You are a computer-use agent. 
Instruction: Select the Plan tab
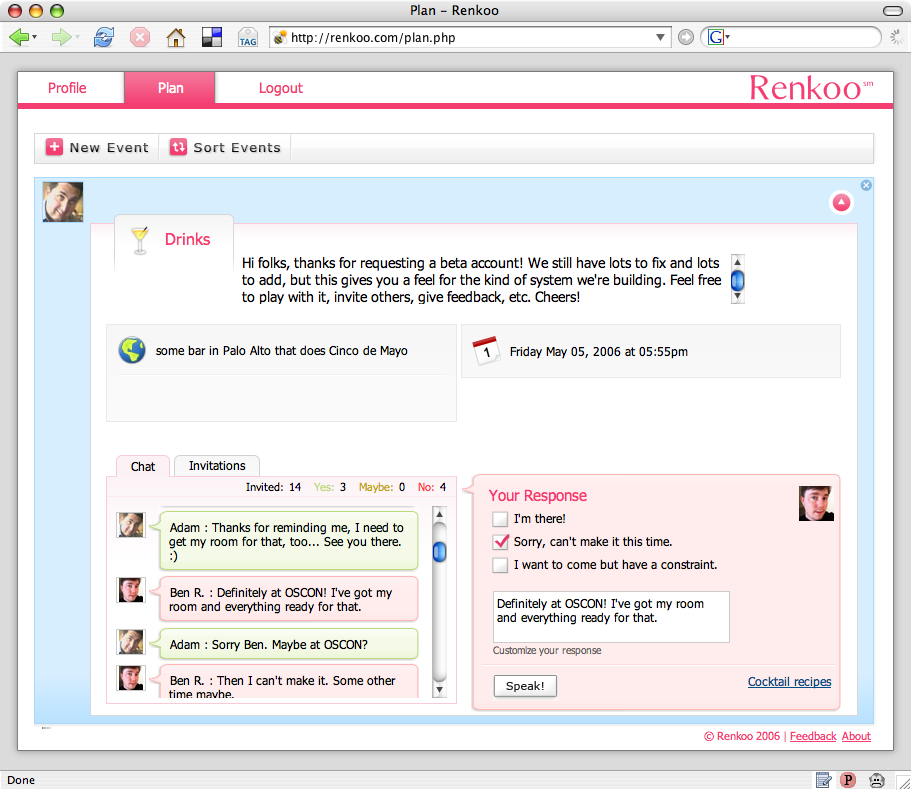coord(170,88)
